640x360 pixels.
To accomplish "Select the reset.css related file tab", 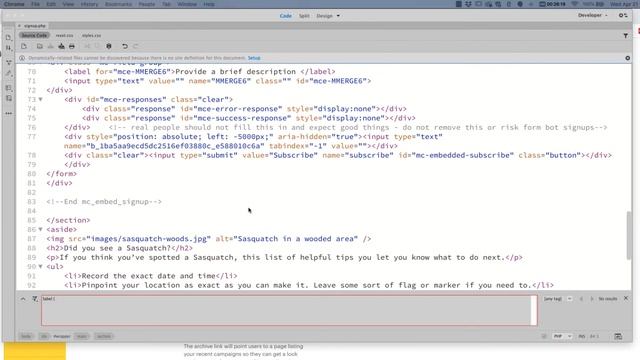I will [64, 36].
